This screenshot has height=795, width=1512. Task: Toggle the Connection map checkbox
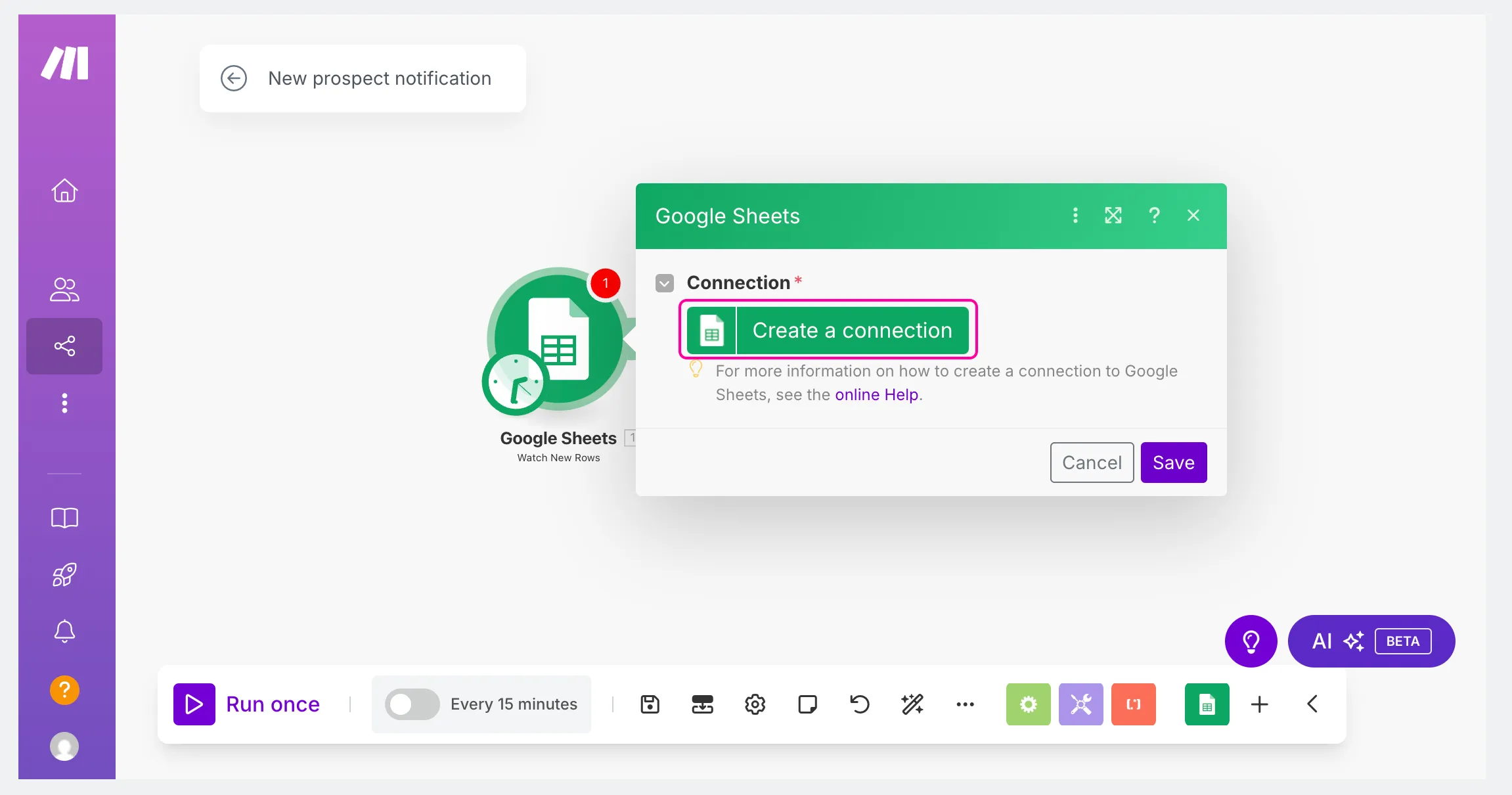click(665, 283)
